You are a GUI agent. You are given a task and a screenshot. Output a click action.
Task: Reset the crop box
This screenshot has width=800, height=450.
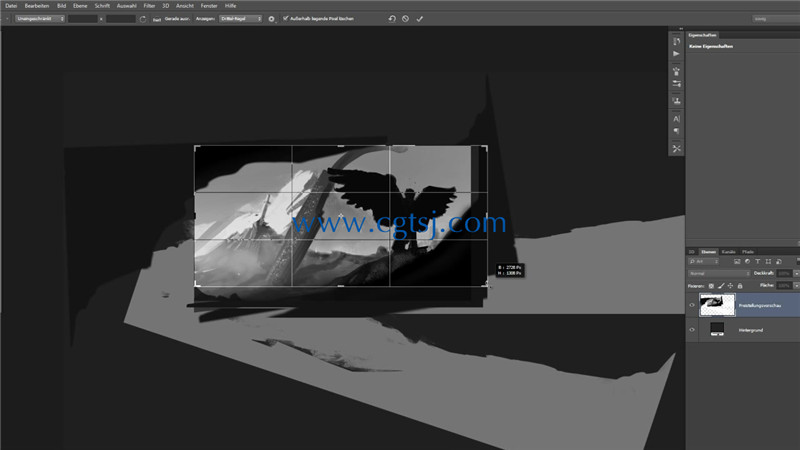coord(392,19)
